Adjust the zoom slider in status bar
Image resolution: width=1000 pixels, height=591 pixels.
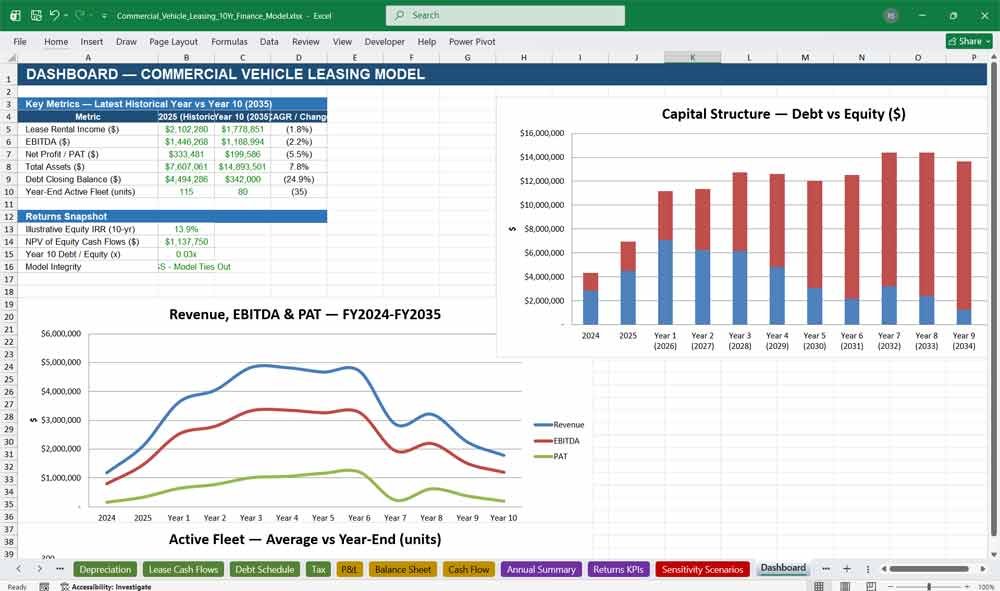point(929,587)
